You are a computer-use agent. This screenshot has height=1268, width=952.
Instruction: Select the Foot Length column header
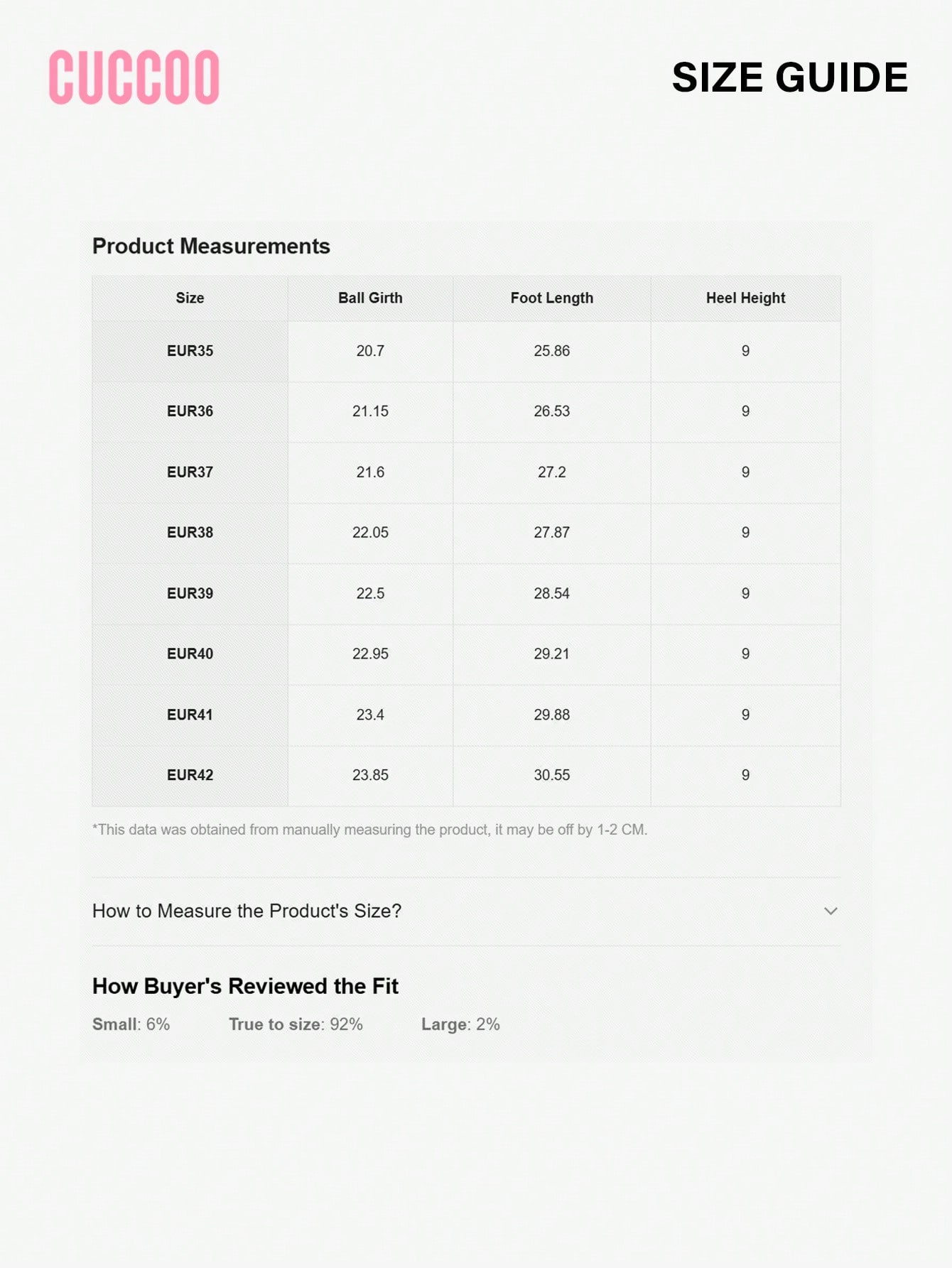(551, 298)
